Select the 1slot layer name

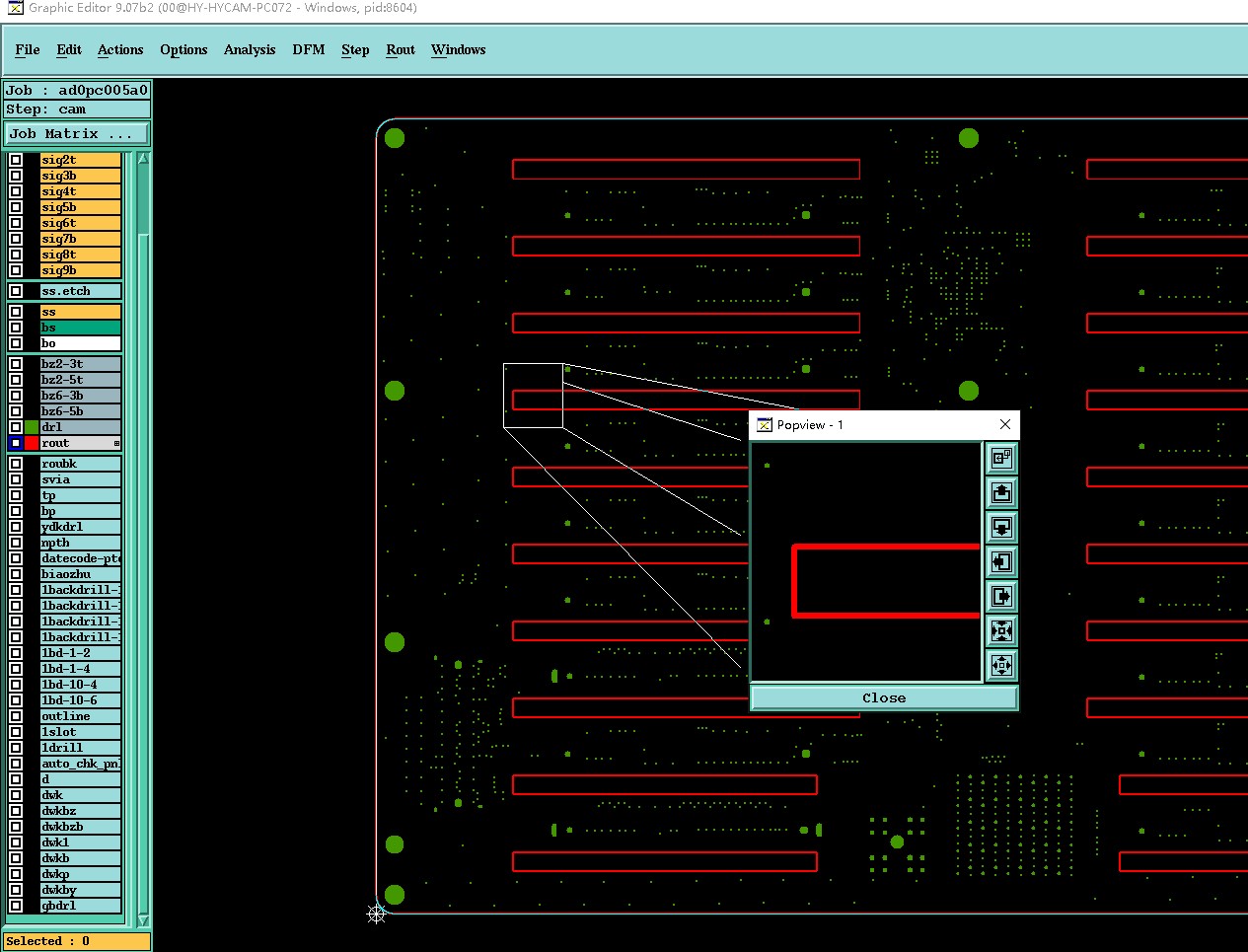80,732
